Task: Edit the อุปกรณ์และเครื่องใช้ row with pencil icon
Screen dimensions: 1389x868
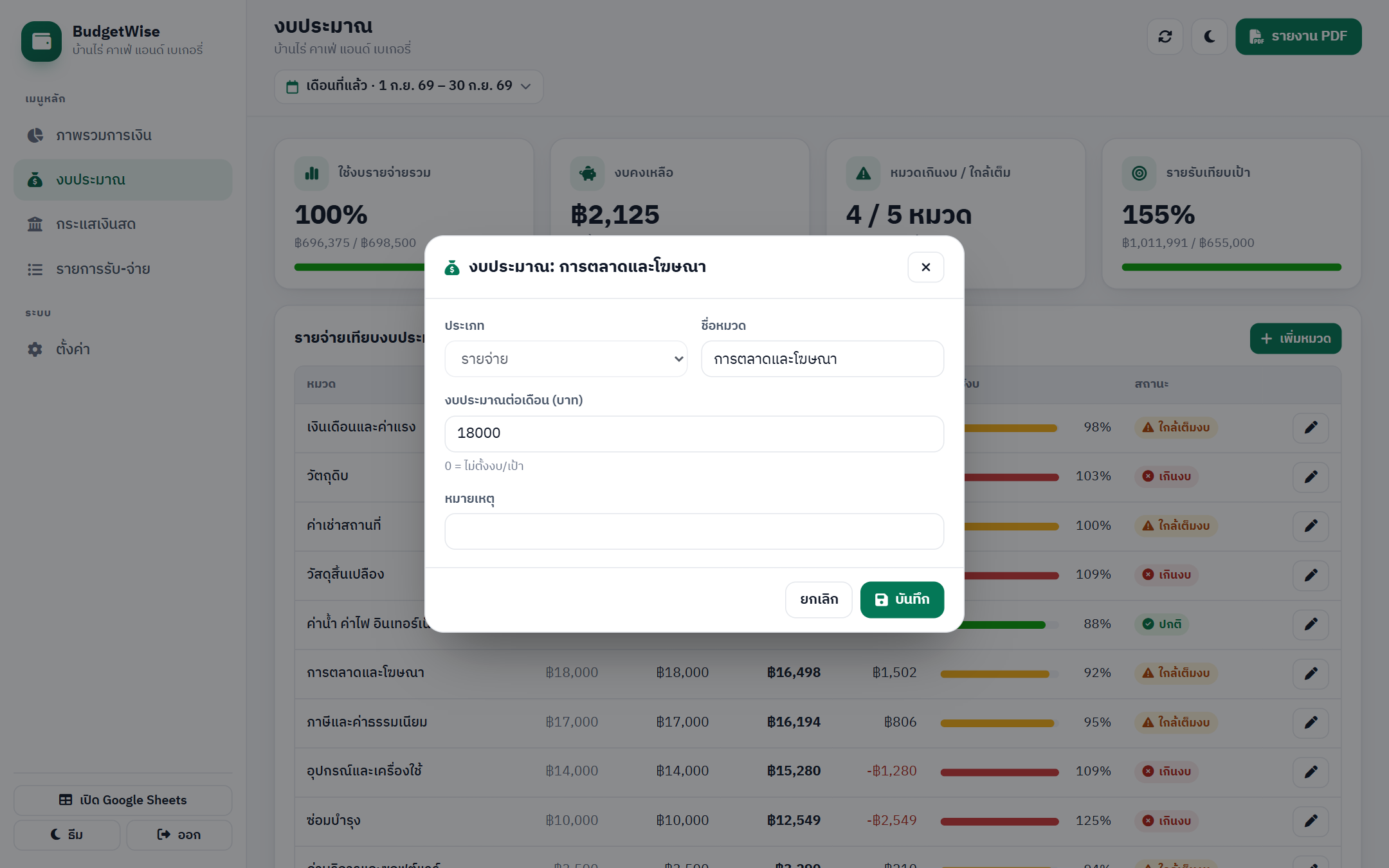Action: pyautogui.click(x=1311, y=772)
